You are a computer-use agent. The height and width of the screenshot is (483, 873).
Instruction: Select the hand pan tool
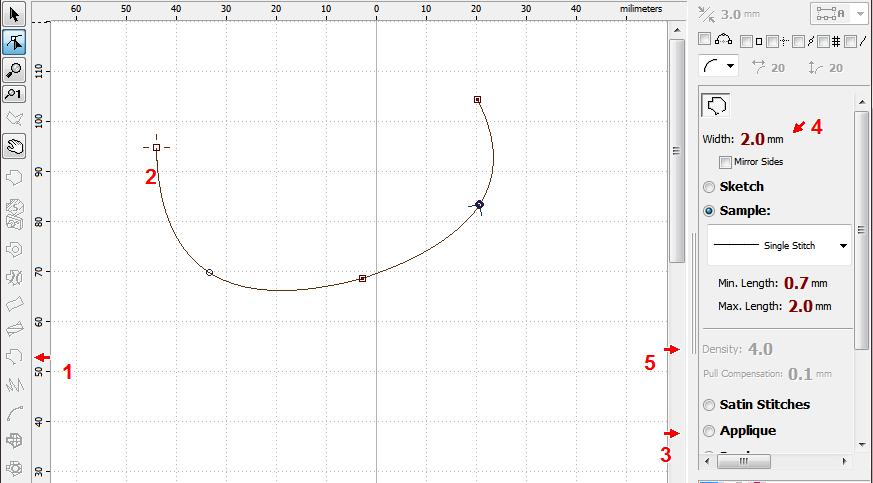pos(14,147)
